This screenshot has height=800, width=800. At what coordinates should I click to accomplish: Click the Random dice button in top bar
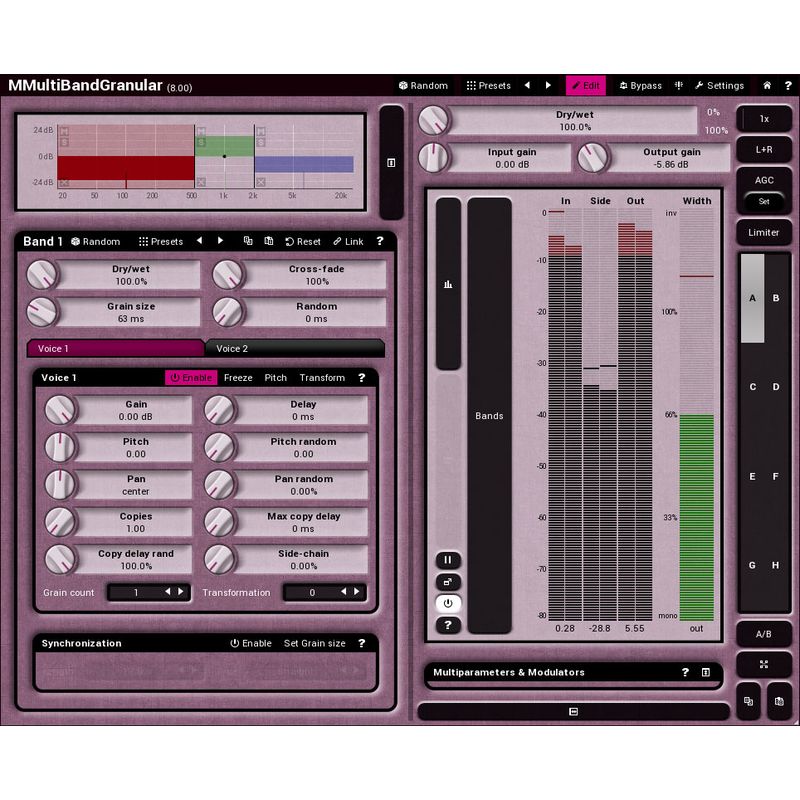[x=423, y=86]
